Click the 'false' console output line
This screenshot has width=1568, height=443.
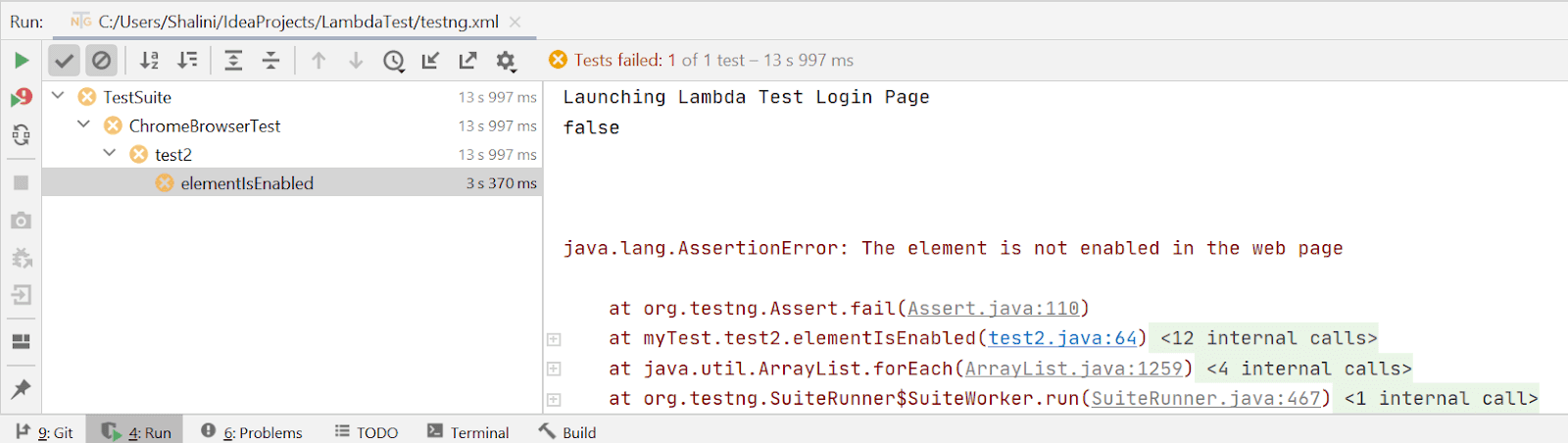coord(591,127)
